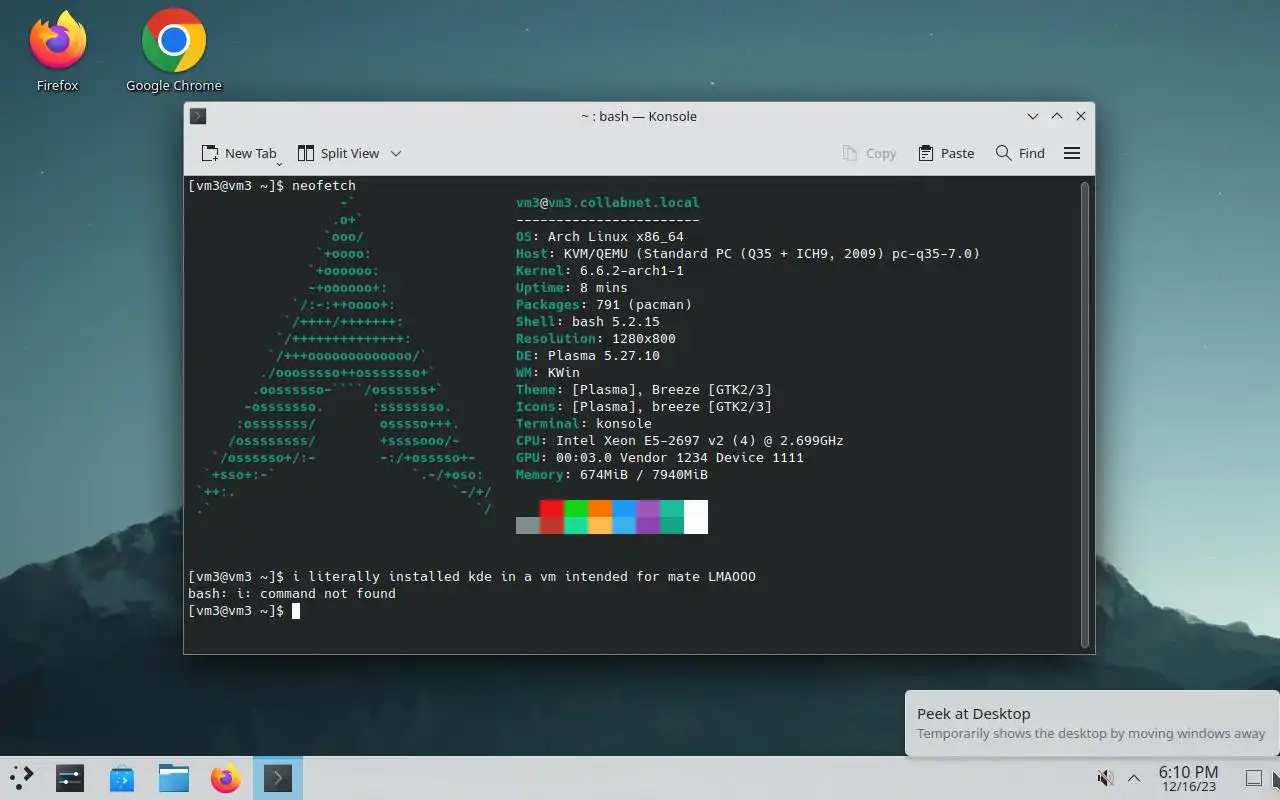1280x800 pixels.
Task: Click the '6.6.2-arch1-1' kernel version text
Action: (632, 270)
